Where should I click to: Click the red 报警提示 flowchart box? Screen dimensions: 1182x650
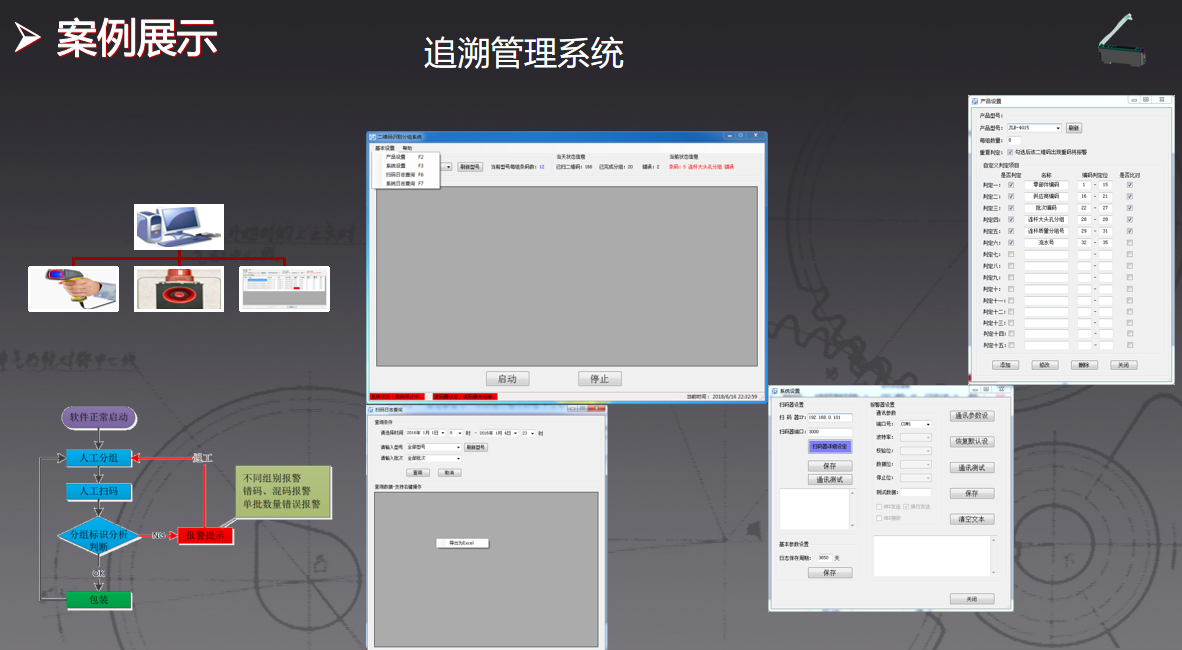click(205, 535)
